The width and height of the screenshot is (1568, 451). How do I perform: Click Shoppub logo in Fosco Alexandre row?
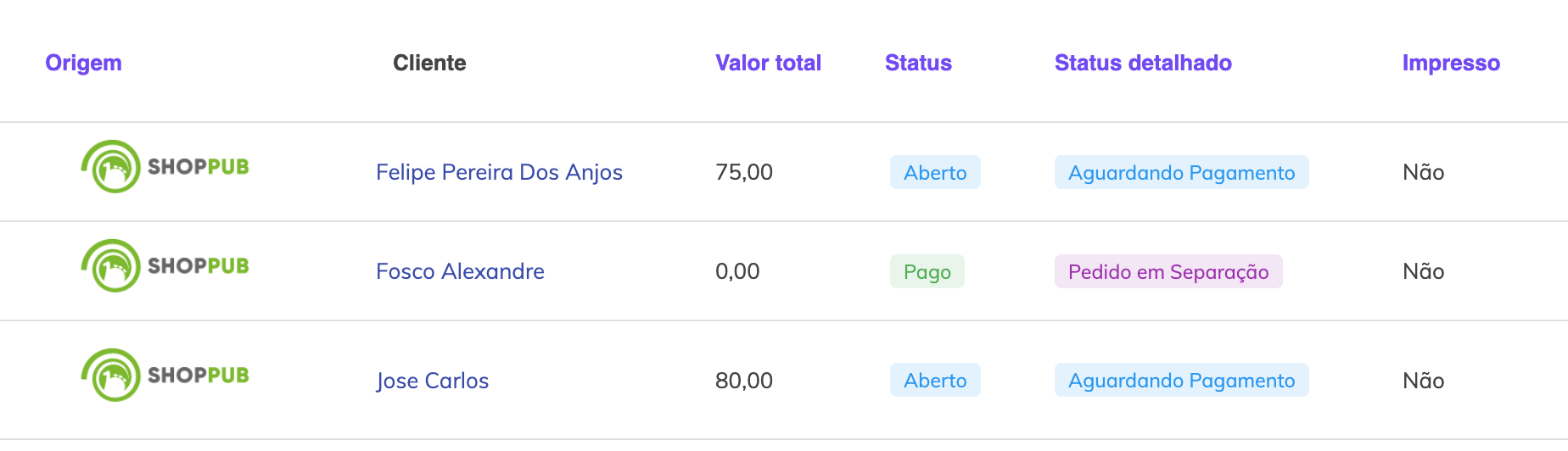click(165, 266)
